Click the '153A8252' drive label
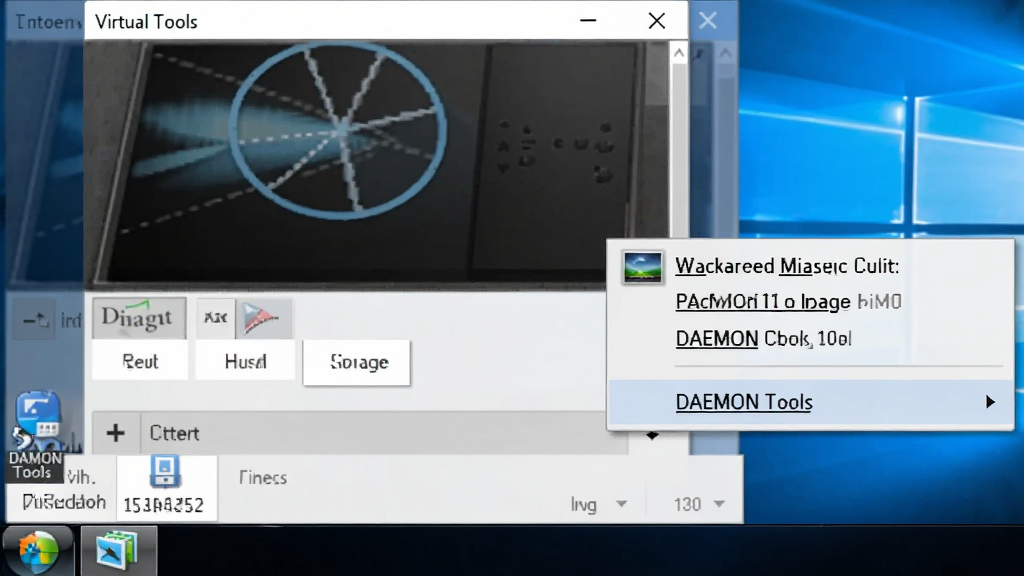Screen dimensions: 1024x576 click(163, 505)
